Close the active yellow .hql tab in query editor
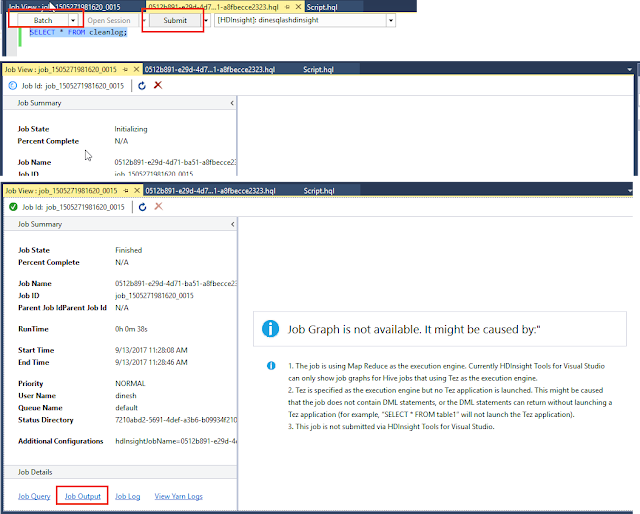Image resolution: width=640 pixels, height=514 pixels. point(298,7)
